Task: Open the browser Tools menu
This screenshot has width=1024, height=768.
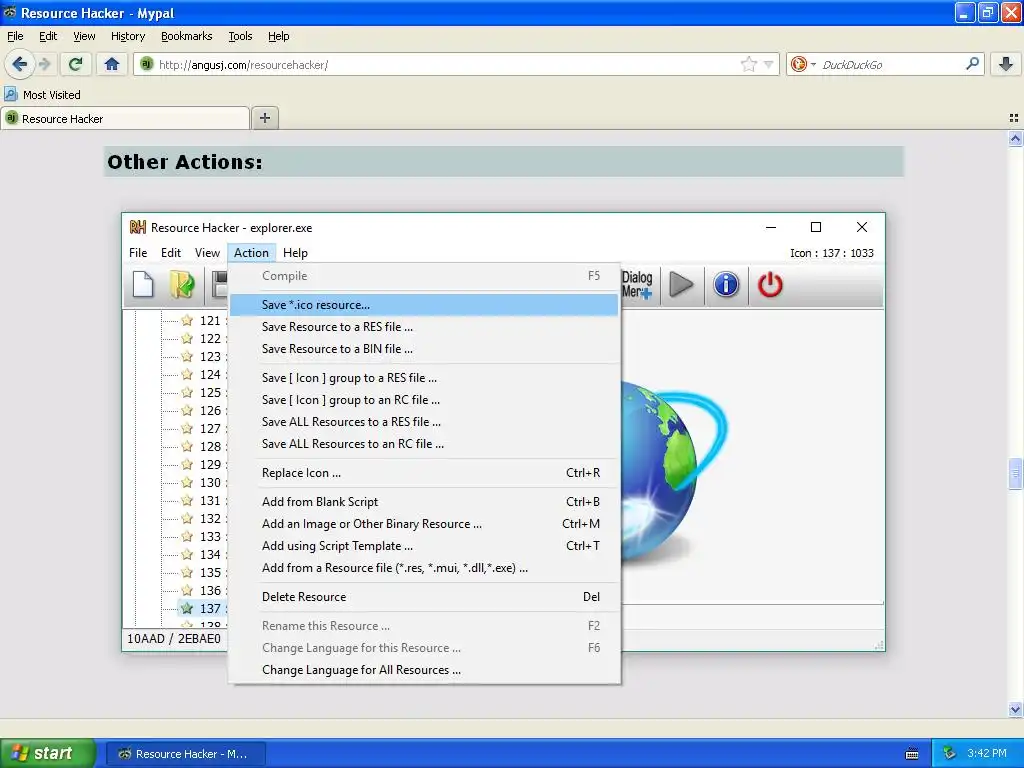Action: click(x=240, y=36)
